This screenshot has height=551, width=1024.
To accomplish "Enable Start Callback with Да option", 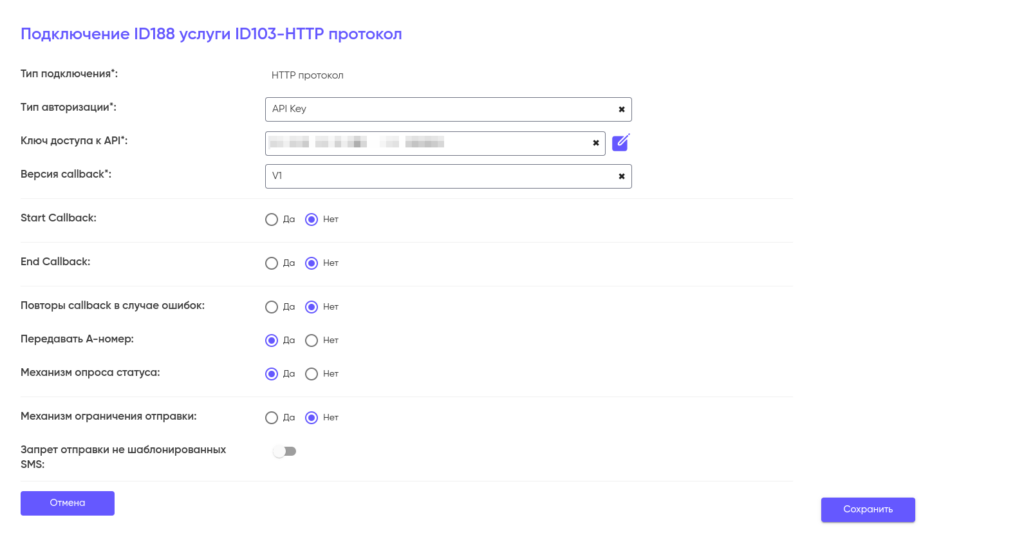I will tap(271, 220).
